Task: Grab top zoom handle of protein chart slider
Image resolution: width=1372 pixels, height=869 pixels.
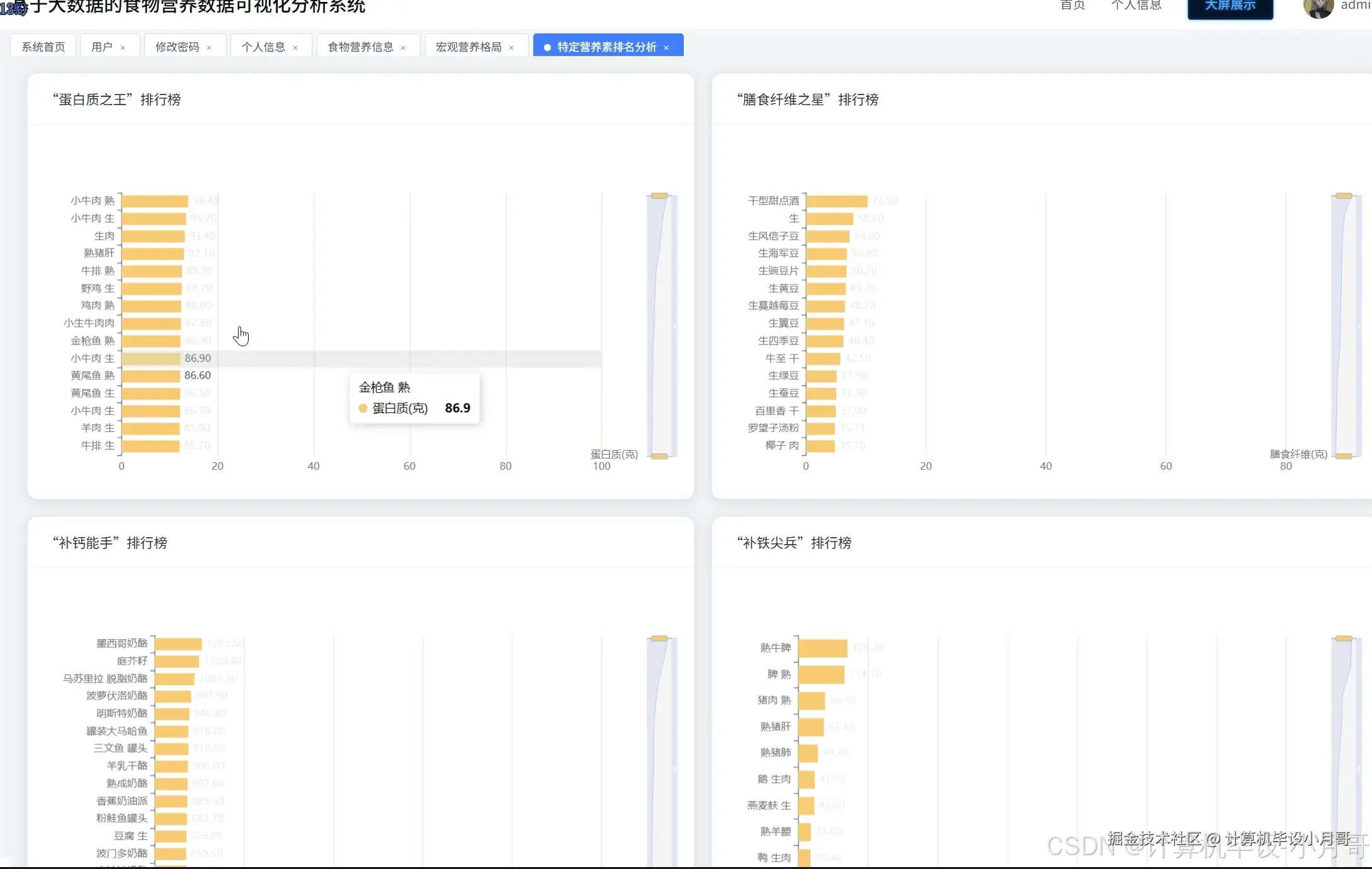Action: [659, 196]
